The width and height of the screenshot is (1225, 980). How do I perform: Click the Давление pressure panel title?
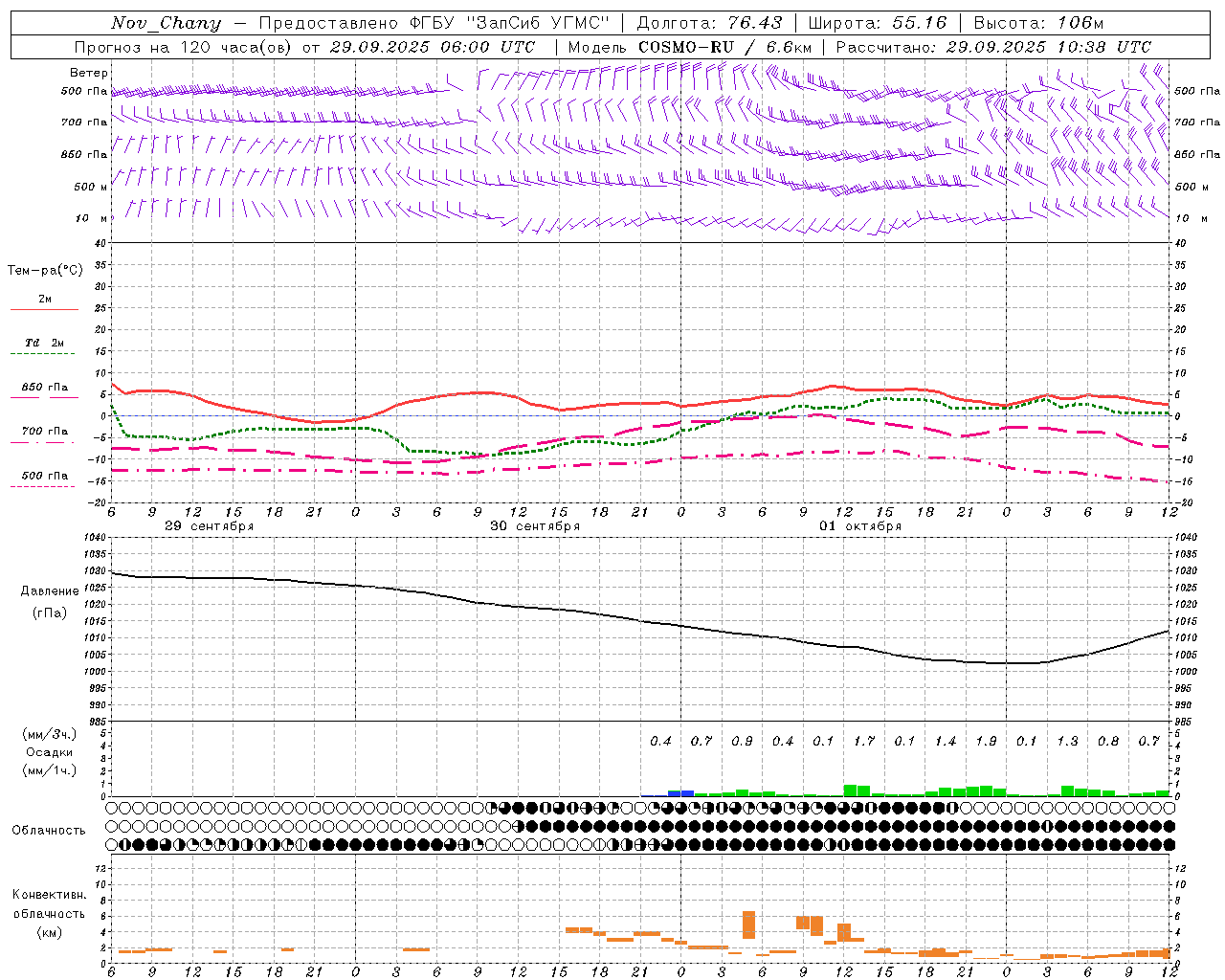[50, 591]
